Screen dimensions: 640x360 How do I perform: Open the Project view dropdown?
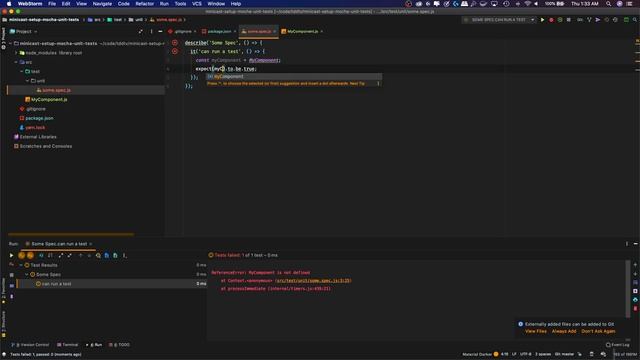[23, 31]
